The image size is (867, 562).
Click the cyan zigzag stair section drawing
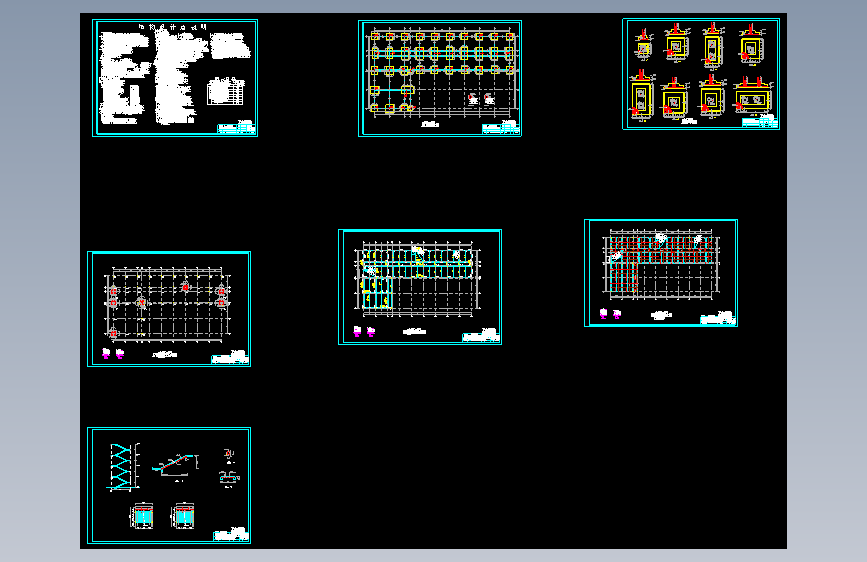[x=122, y=467]
